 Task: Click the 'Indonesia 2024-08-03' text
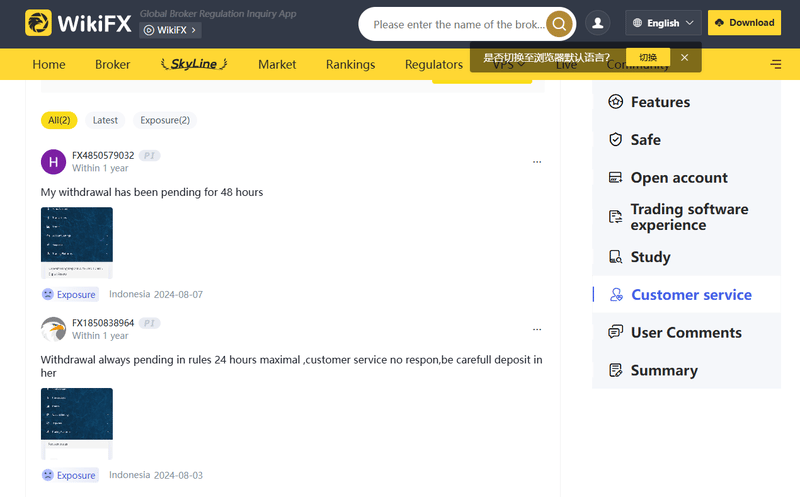[156, 475]
